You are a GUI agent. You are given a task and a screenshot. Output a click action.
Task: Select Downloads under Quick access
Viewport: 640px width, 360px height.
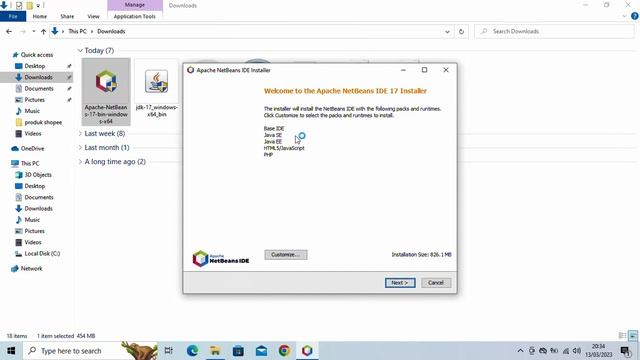pyautogui.click(x=38, y=77)
